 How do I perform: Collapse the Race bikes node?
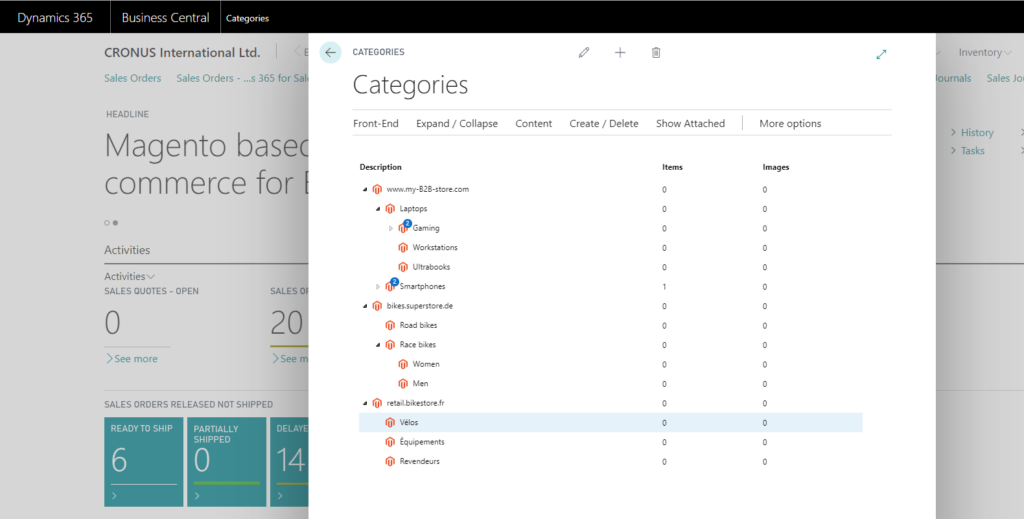378,345
